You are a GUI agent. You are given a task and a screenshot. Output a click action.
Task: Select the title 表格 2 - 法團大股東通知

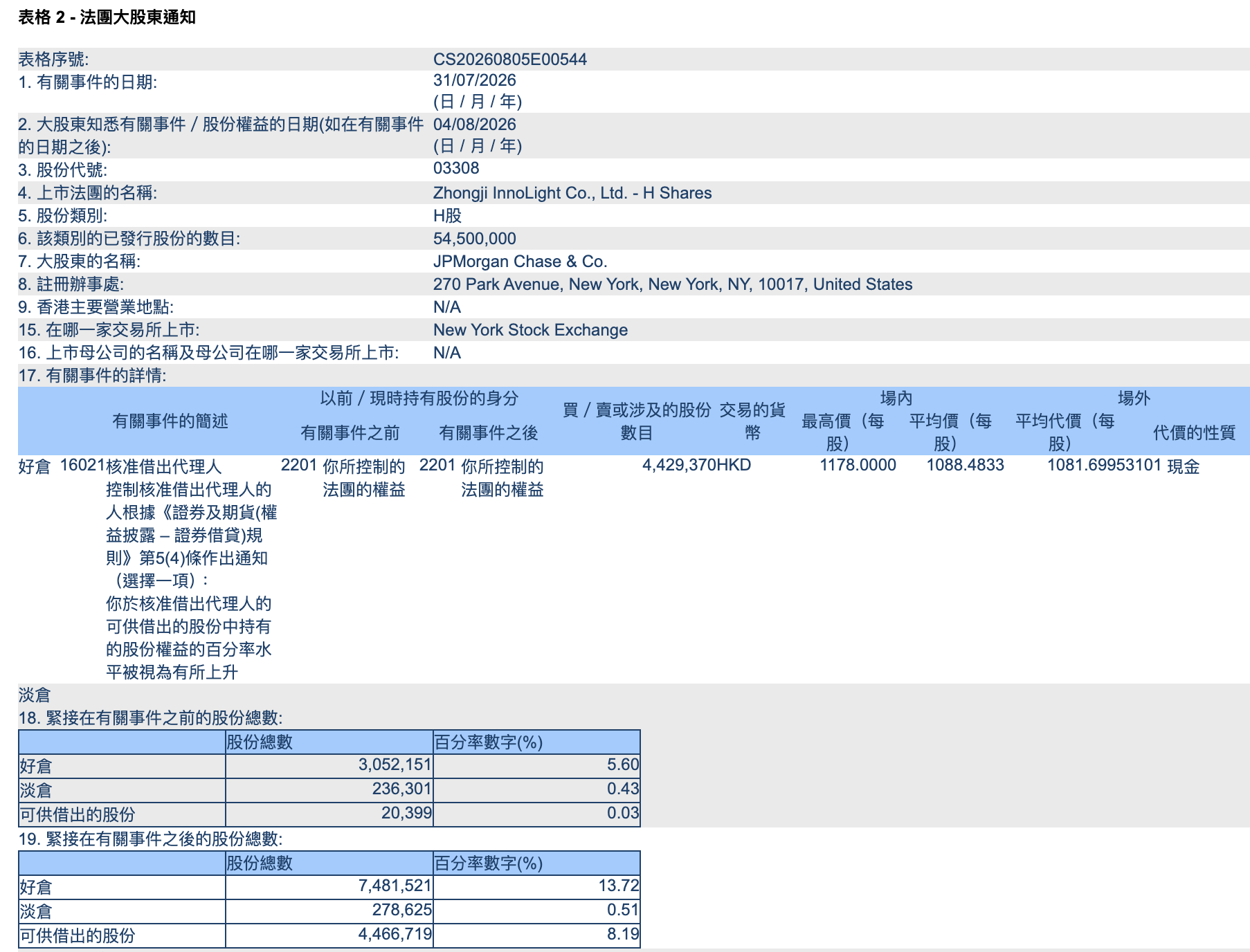click(107, 17)
